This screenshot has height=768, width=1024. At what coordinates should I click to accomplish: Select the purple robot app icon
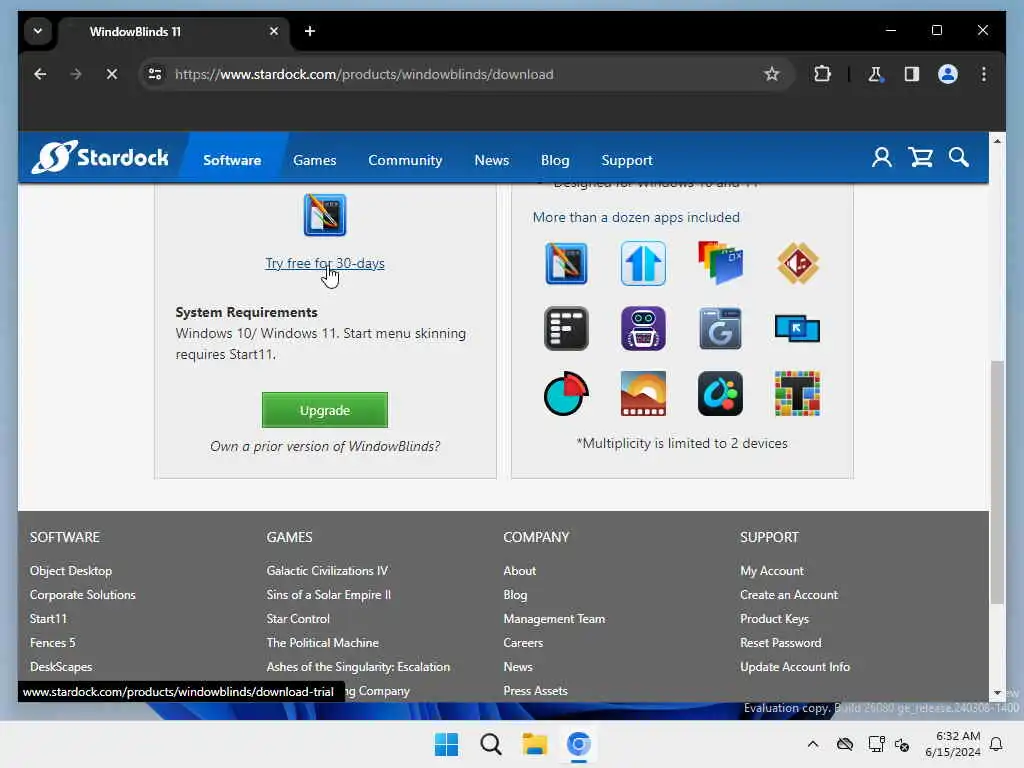pyautogui.click(x=643, y=328)
